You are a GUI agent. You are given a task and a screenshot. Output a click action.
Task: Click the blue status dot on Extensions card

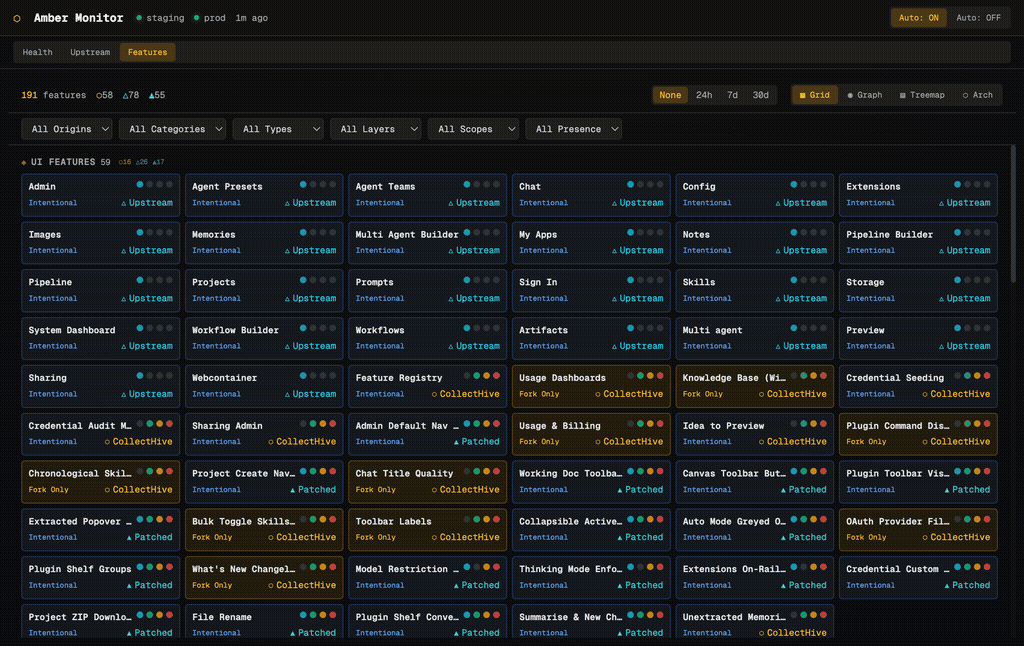pyautogui.click(x=957, y=185)
